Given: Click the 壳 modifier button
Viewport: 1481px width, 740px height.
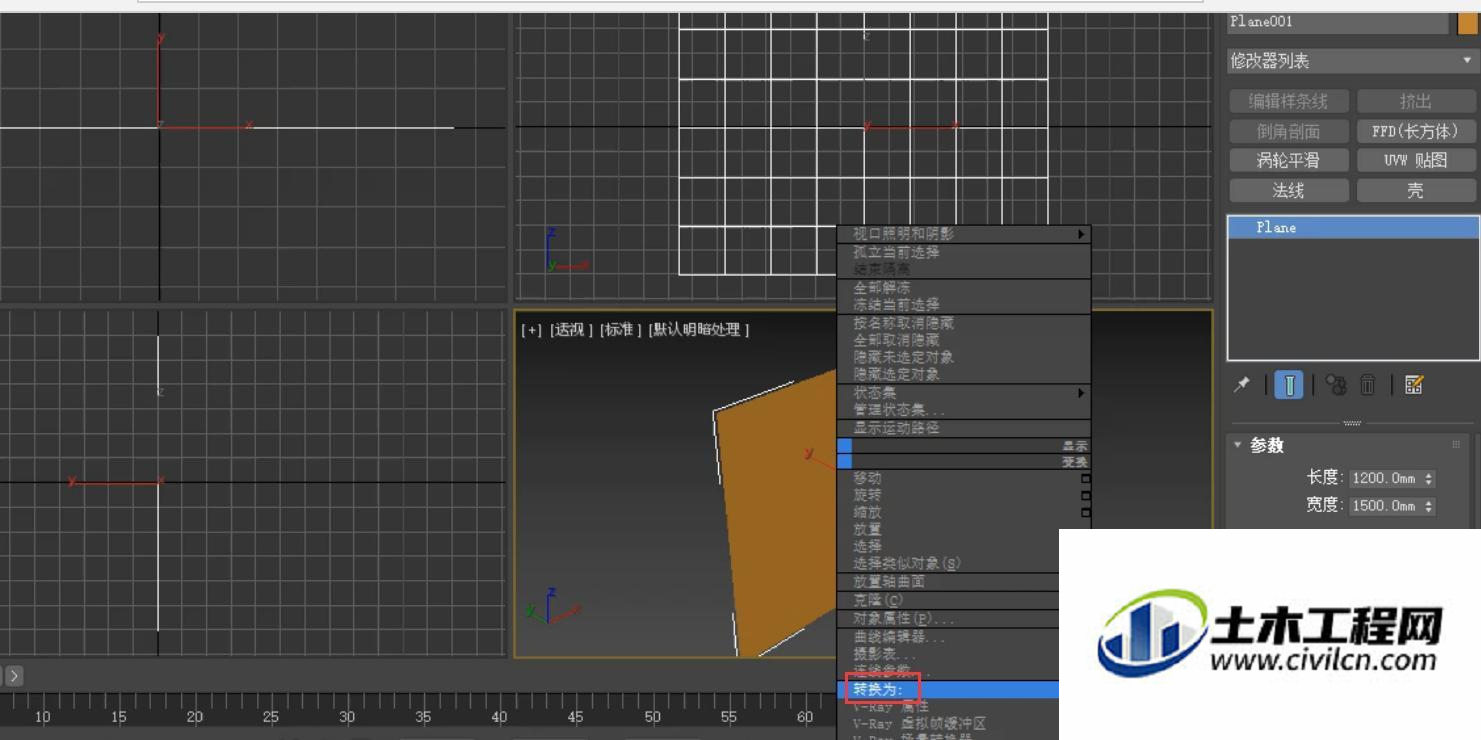Looking at the screenshot, I should [1416, 191].
